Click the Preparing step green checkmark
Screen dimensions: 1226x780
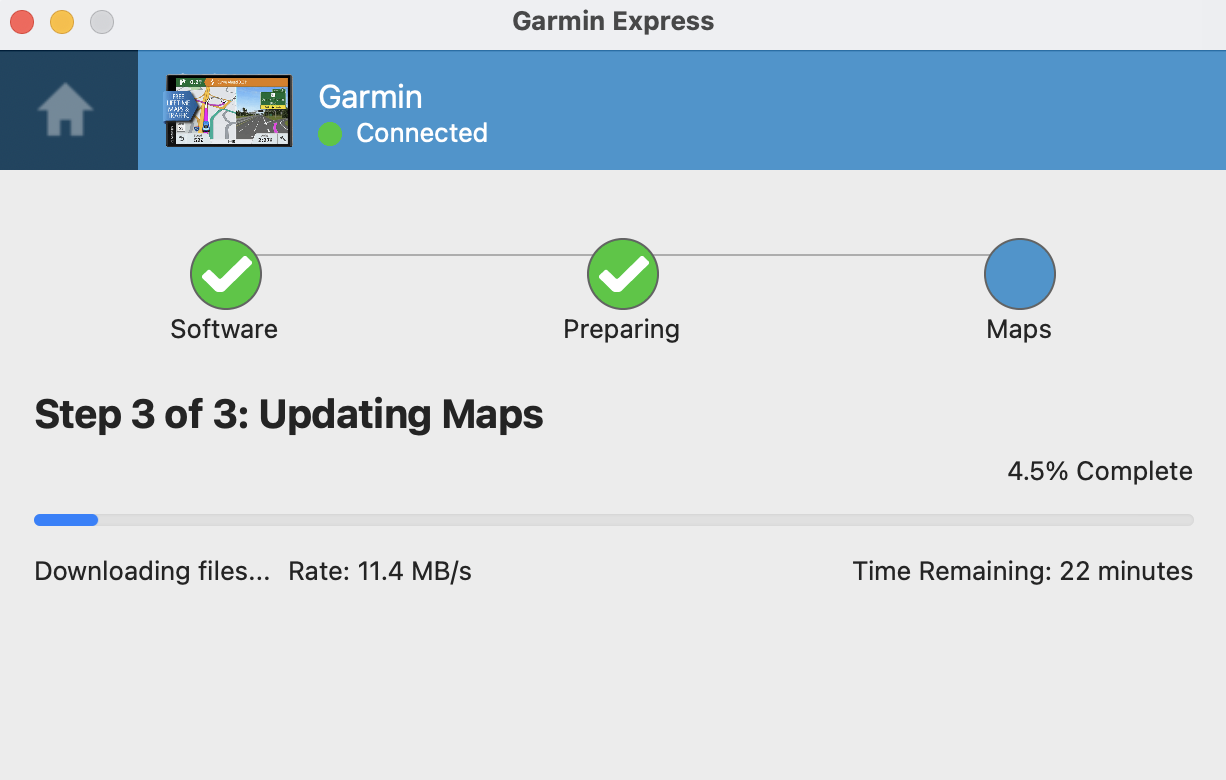point(622,274)
